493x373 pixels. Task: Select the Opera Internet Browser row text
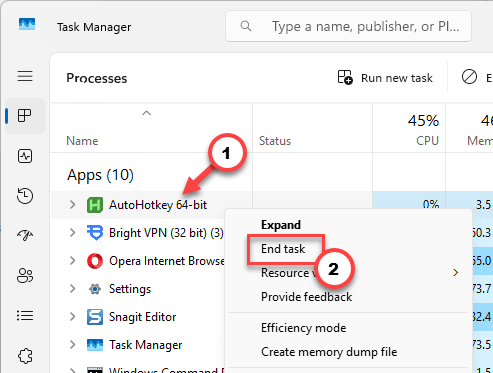coord(167,261)
